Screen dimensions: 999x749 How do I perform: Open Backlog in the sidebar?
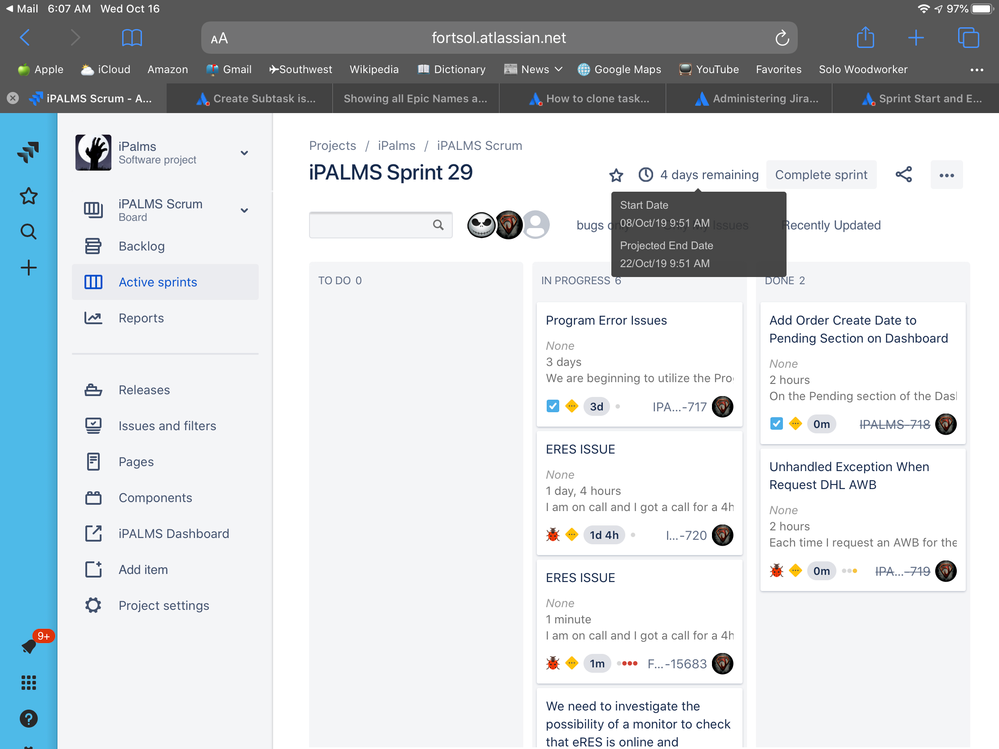165,246
